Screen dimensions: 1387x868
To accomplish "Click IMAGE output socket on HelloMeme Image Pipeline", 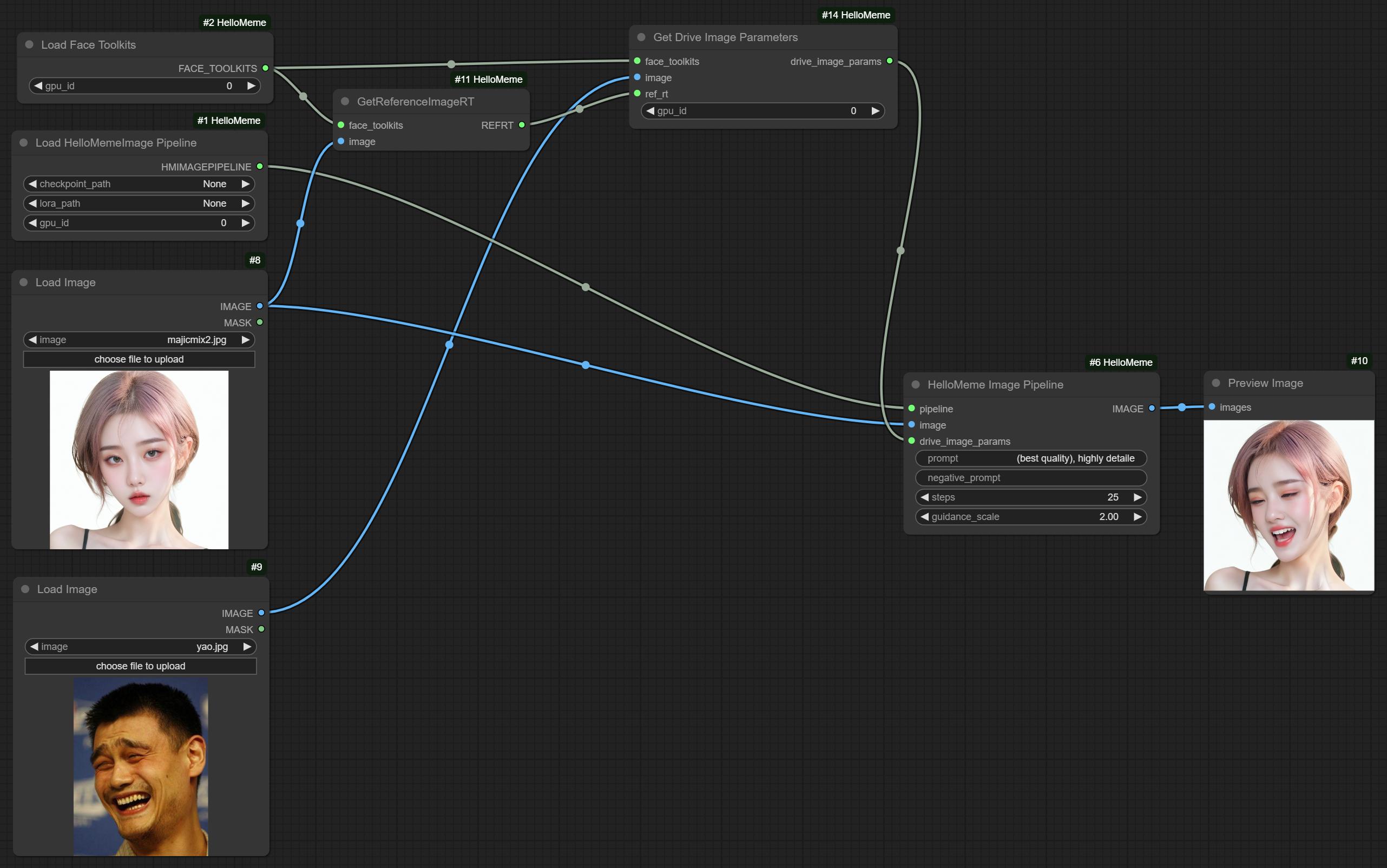I will [1152, 409].
